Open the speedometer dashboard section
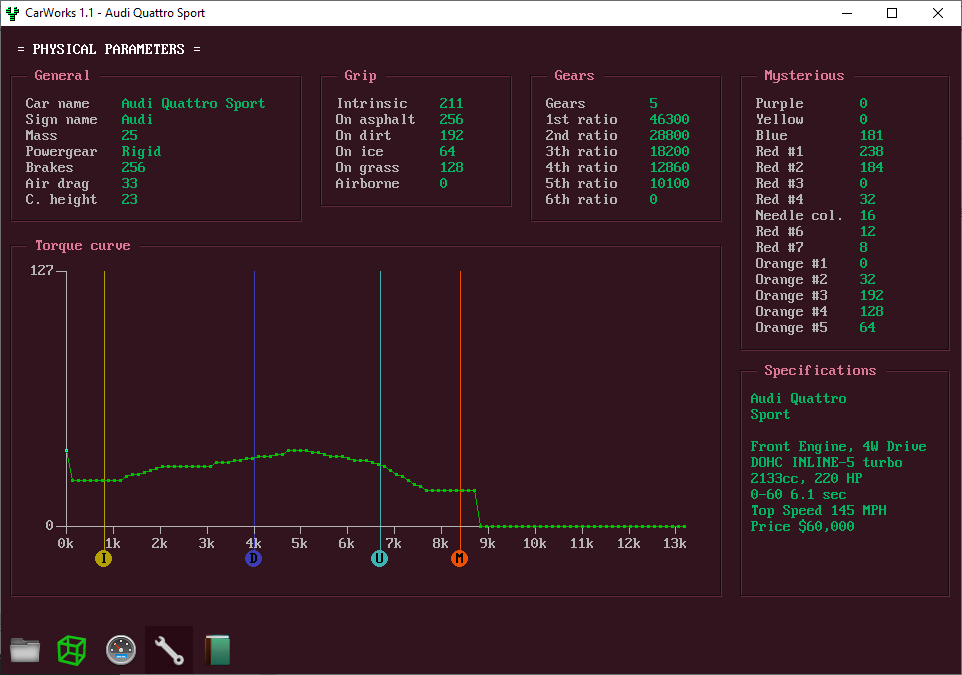The width and height of the screenshot is (962, 675). point(121,650)
